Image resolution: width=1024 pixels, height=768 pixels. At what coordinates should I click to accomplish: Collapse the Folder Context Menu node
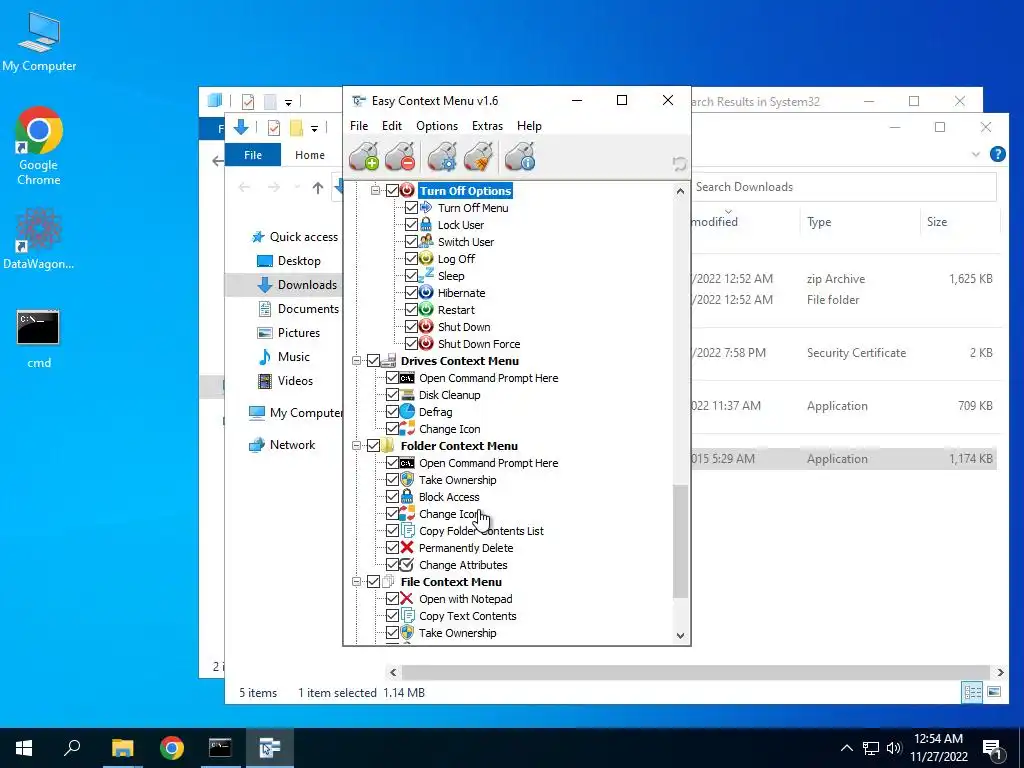[357, 445]
